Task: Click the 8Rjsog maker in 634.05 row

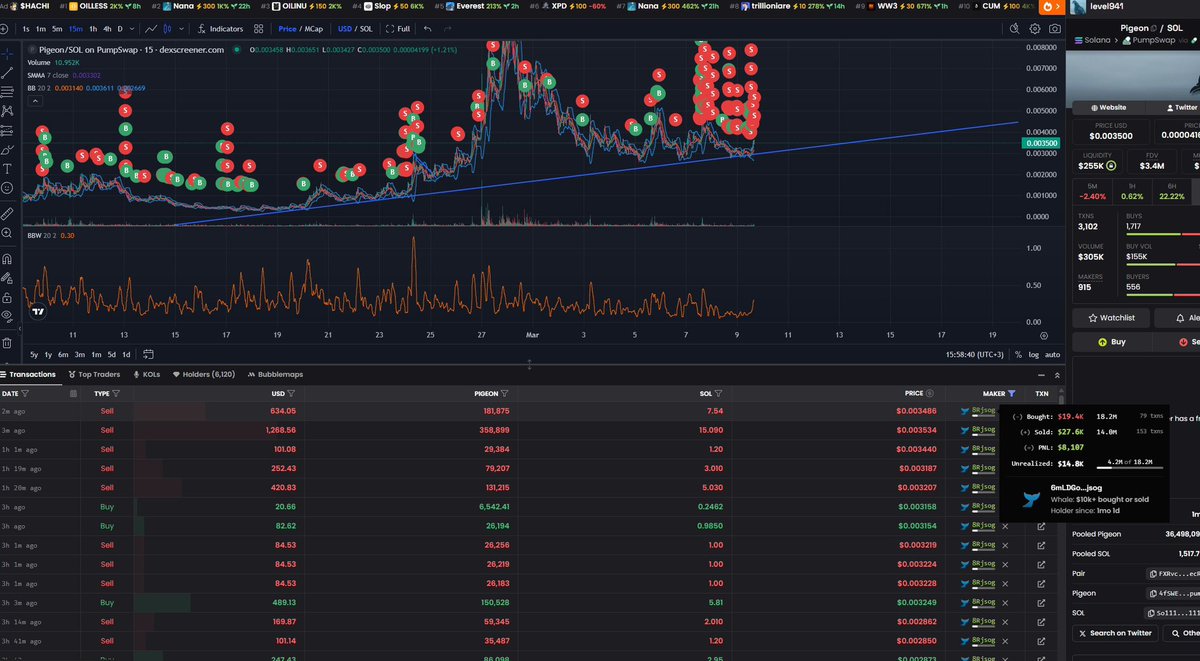Action: point(983,411)
